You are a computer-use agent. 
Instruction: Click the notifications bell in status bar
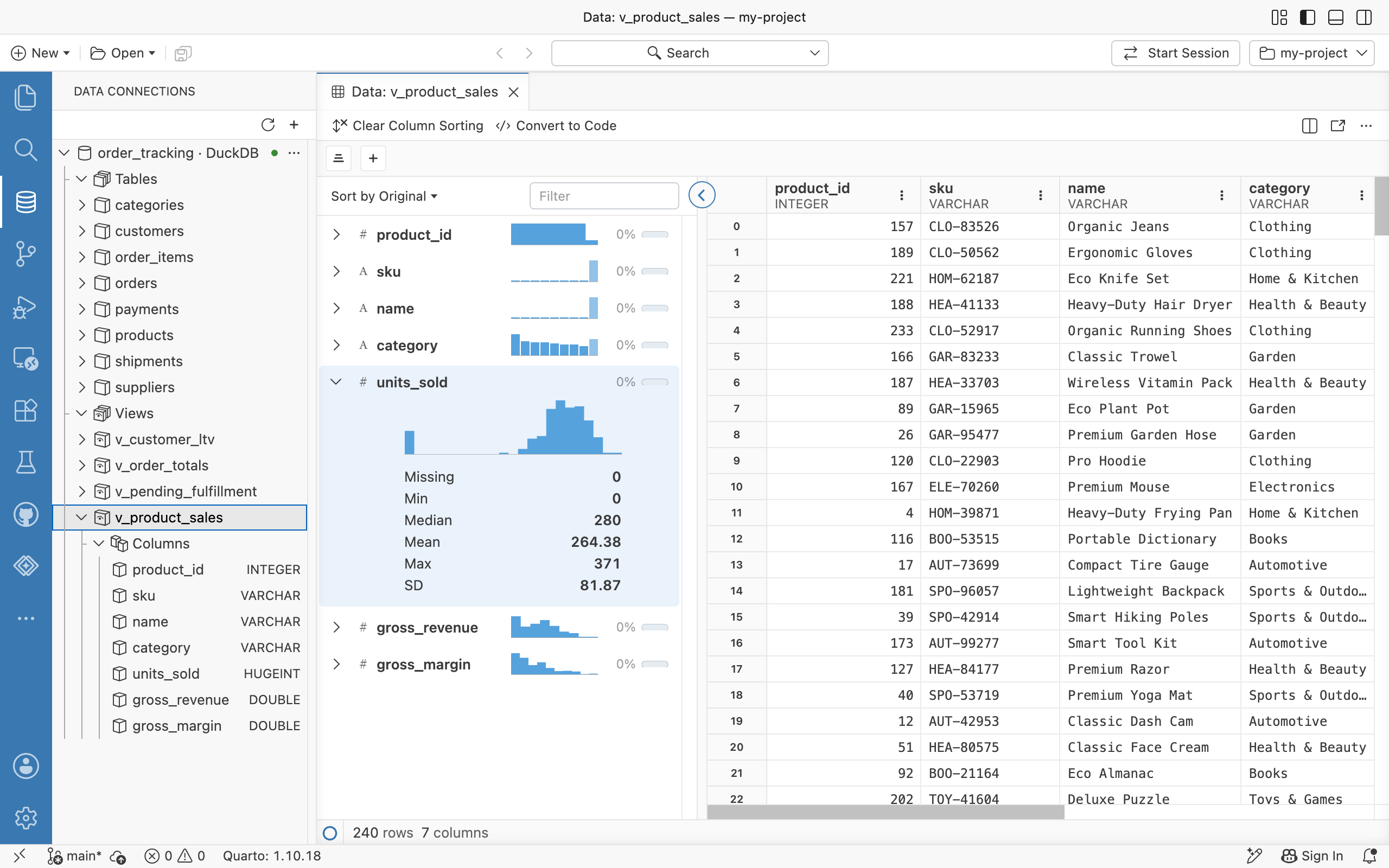click(x=1369, y=856)
